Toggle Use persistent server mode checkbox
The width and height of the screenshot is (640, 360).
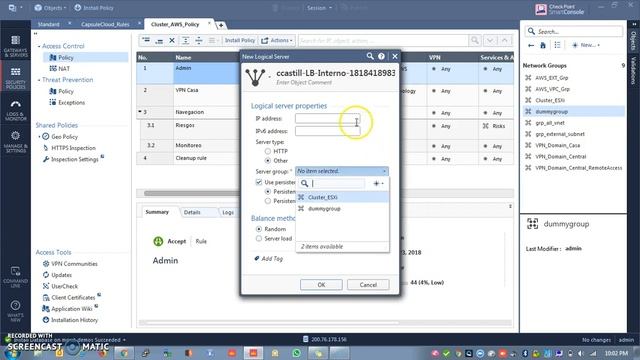[259, 182]
